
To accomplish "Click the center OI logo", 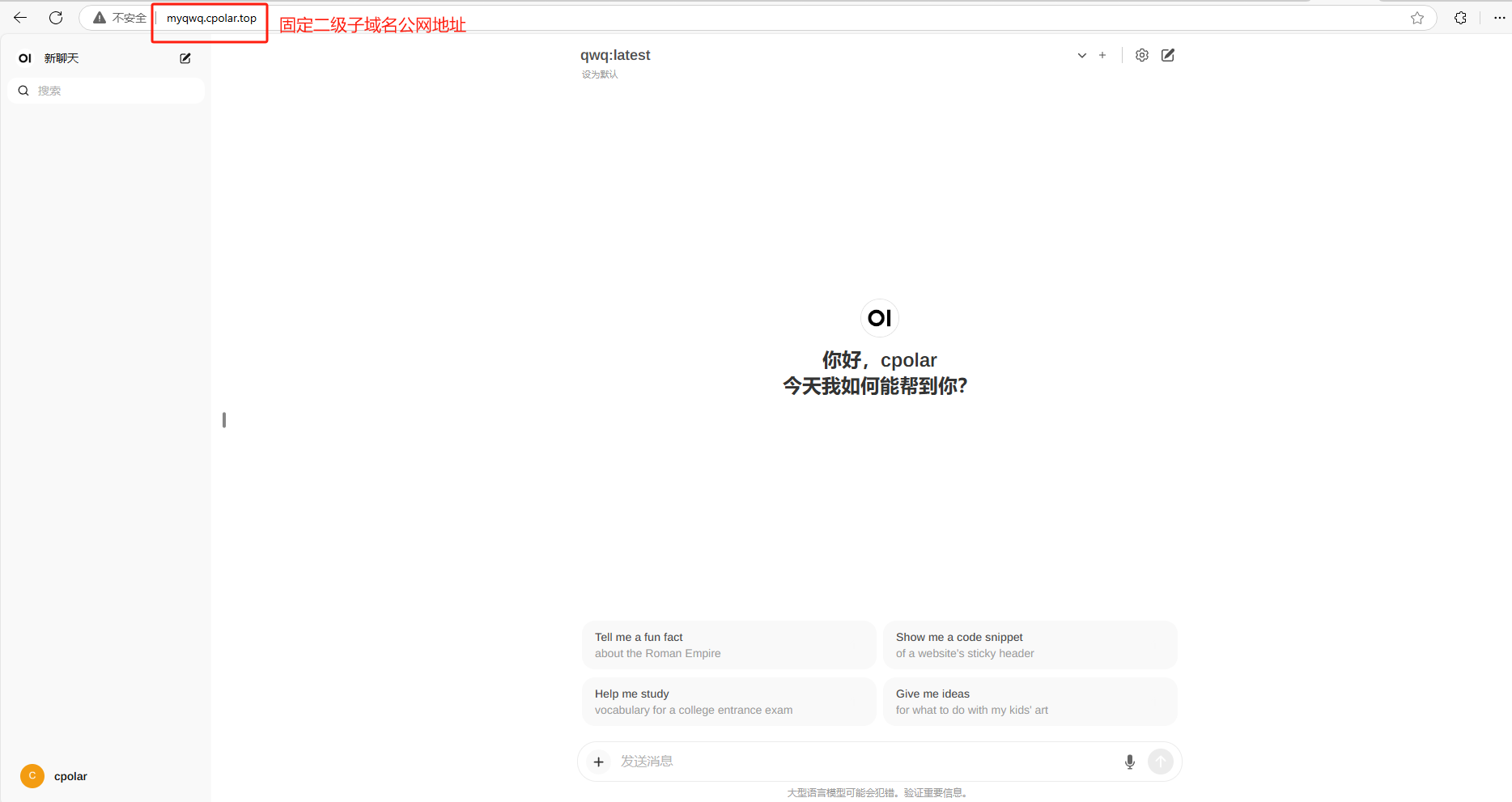I will pyautogui.click(x=880, y=318).
